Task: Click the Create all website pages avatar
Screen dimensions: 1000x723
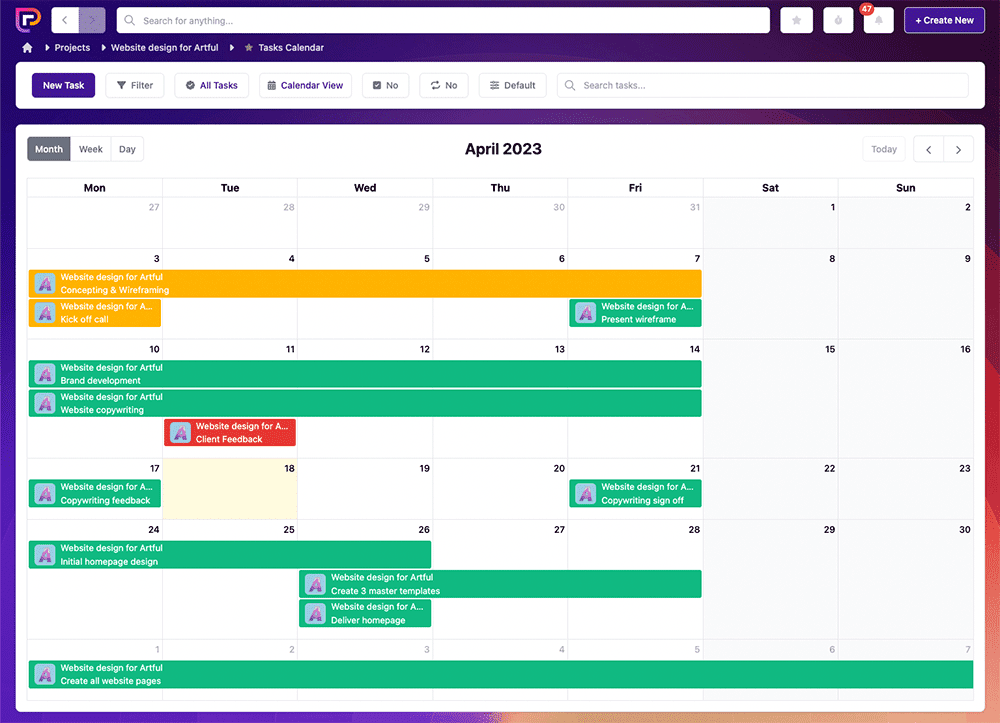Action: pos(45,675)
